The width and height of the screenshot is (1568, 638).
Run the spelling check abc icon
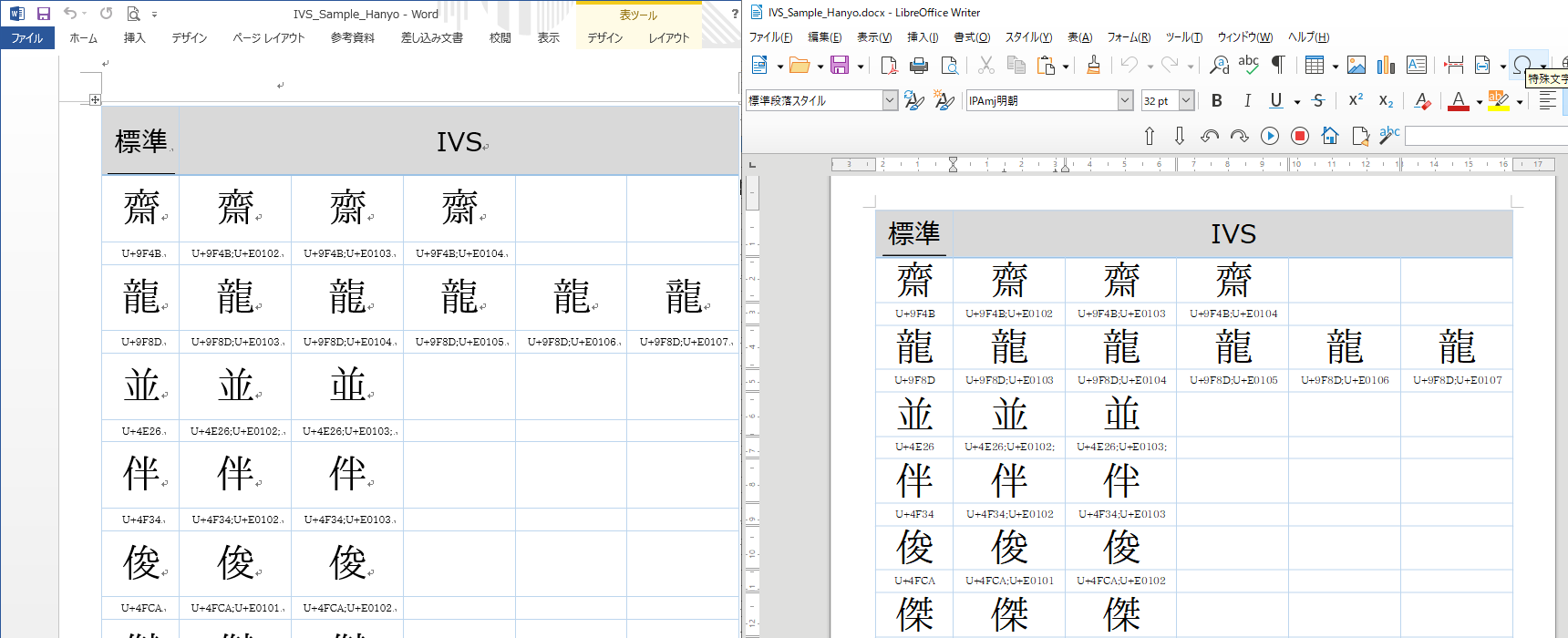click(x=1248, y=65)
